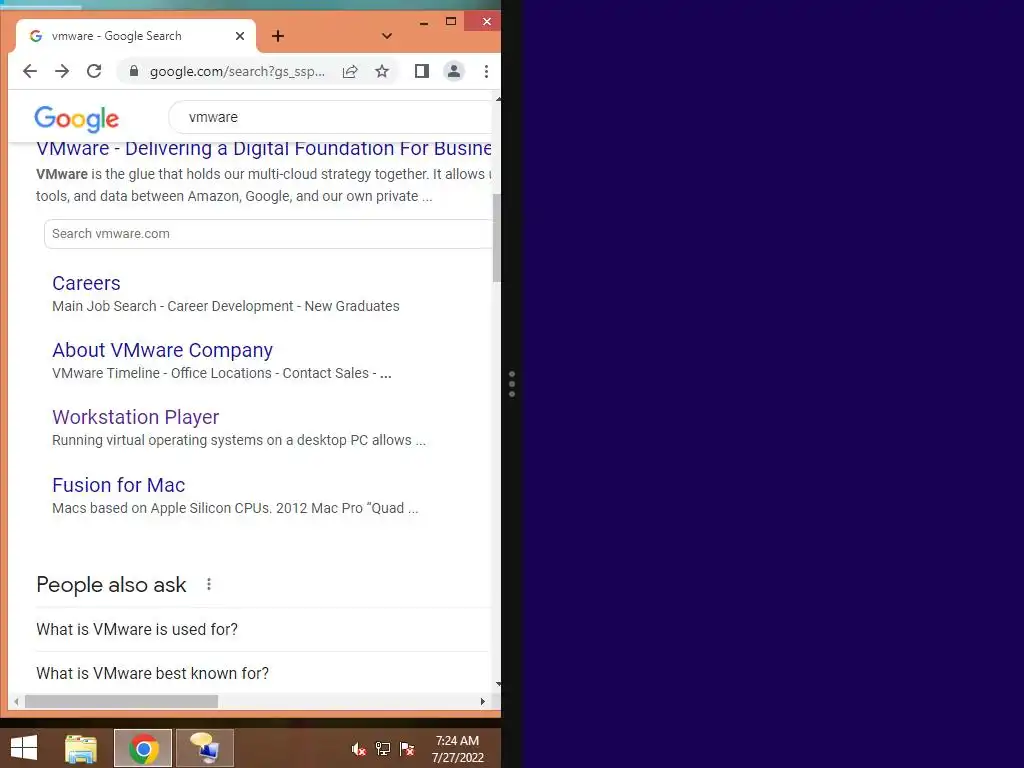Open the Careers sitelink
1024x768 pixels.
pos(86,283)
